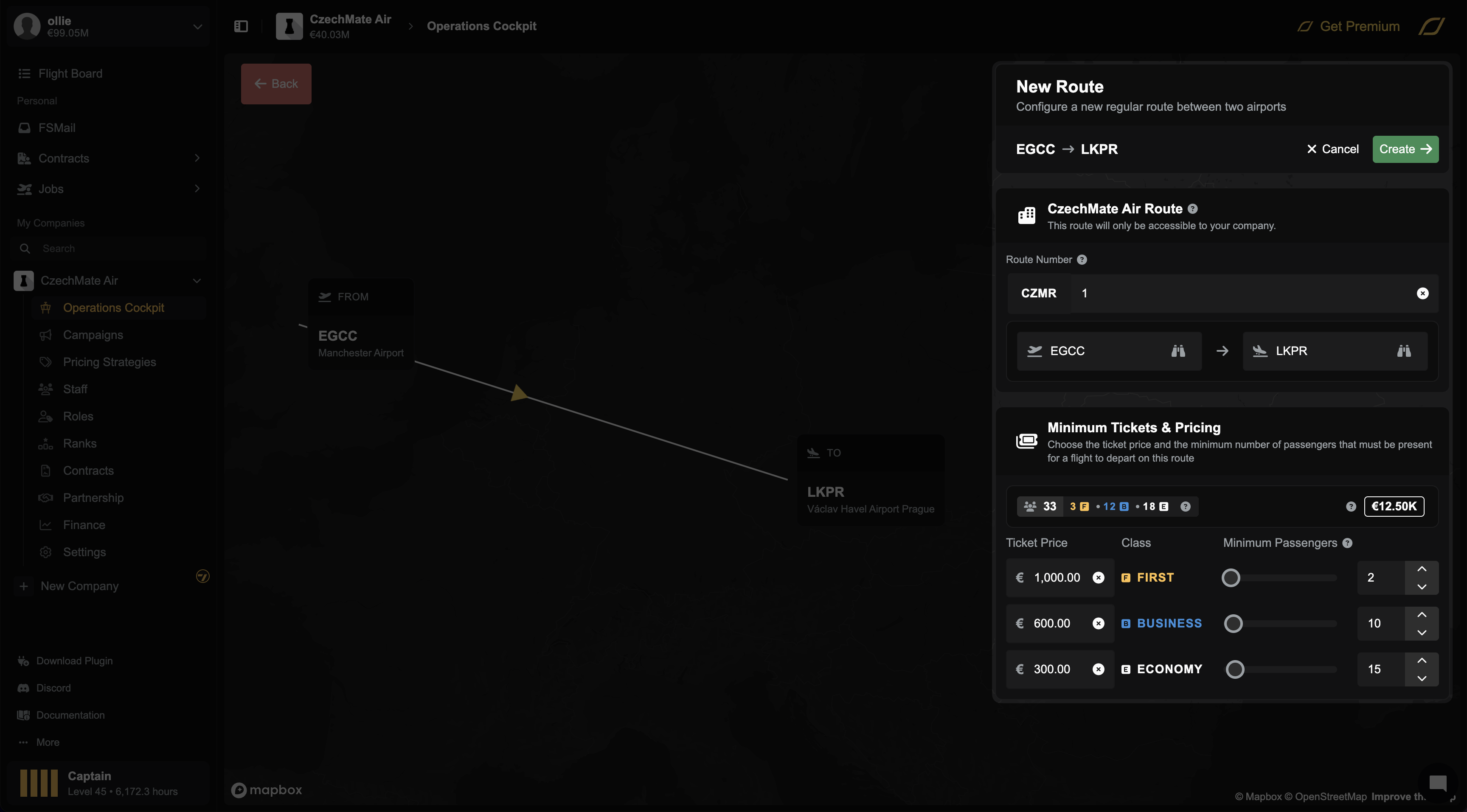
Task: Expand the ollie account dropdown
Action: point(197,26)
